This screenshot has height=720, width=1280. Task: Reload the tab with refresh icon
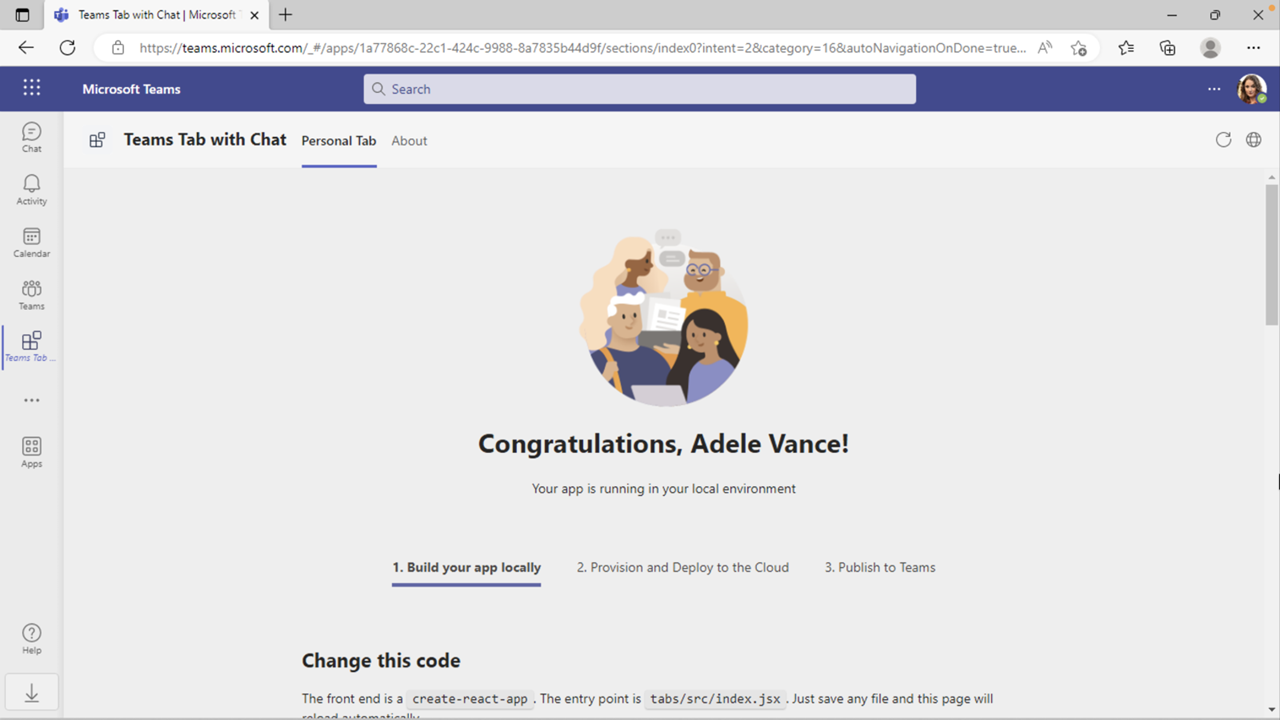(1223, 140)
